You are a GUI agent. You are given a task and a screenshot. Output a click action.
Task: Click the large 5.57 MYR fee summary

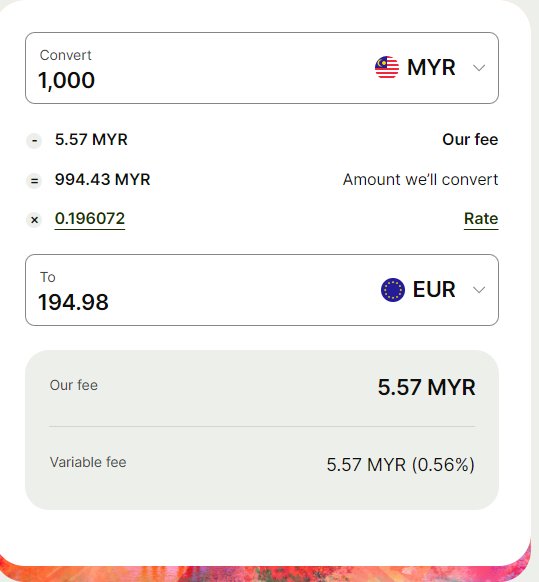427,388
